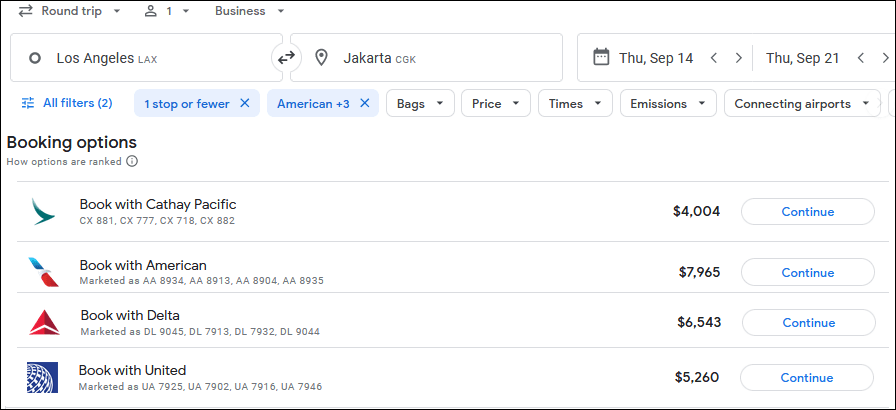Screen dimensions: 896x410
Task: Edit the American +3 airlines filter
Action: pos(313,104)
